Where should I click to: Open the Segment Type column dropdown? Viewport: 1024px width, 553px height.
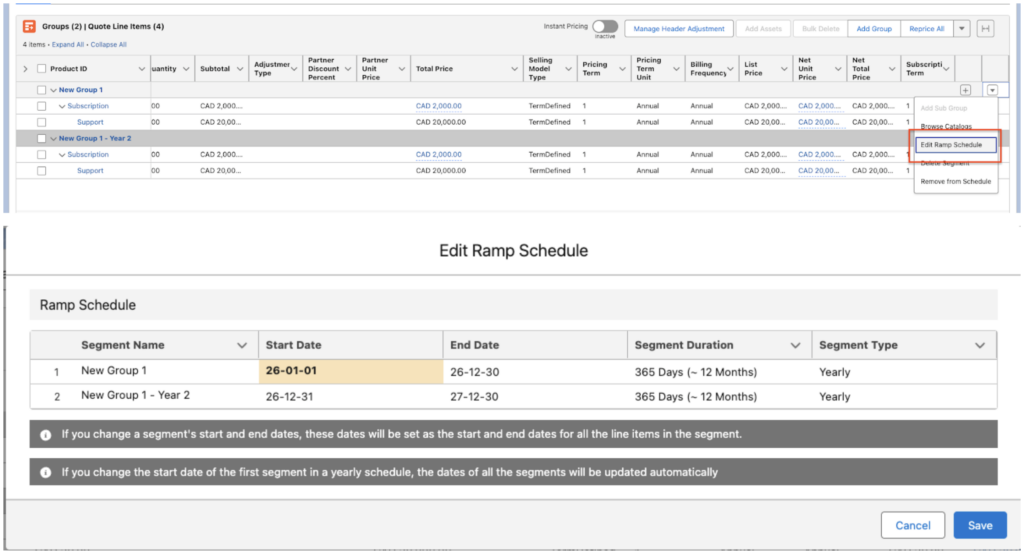pyautogui.click(x=979, y=345)
